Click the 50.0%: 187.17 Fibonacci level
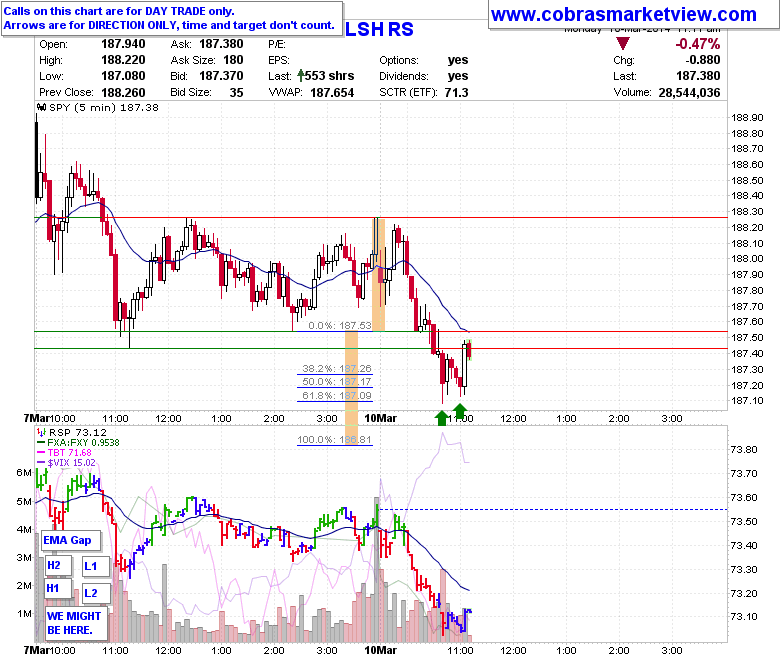 point(337,381)
